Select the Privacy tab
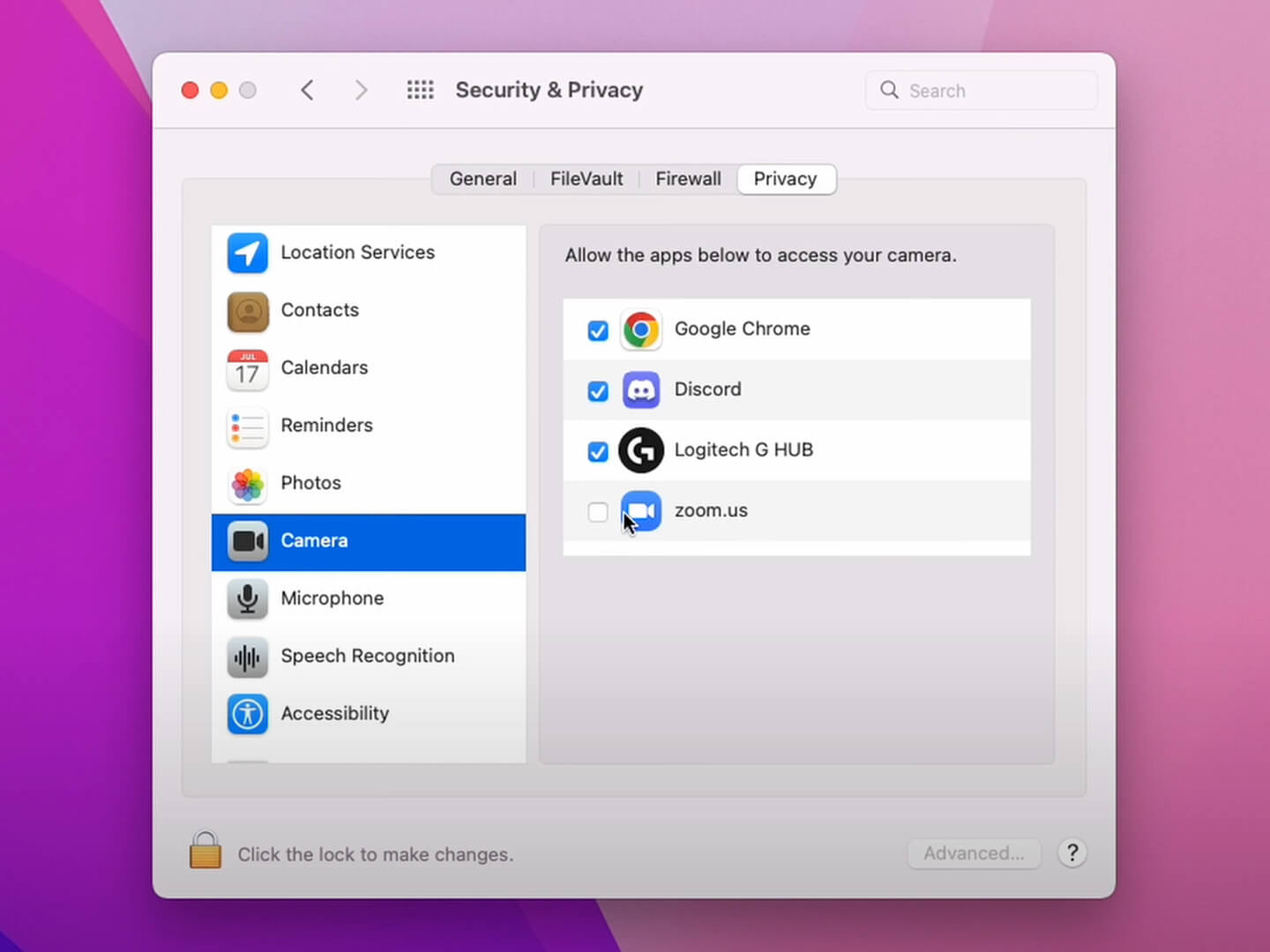 (x=786, y=179)
